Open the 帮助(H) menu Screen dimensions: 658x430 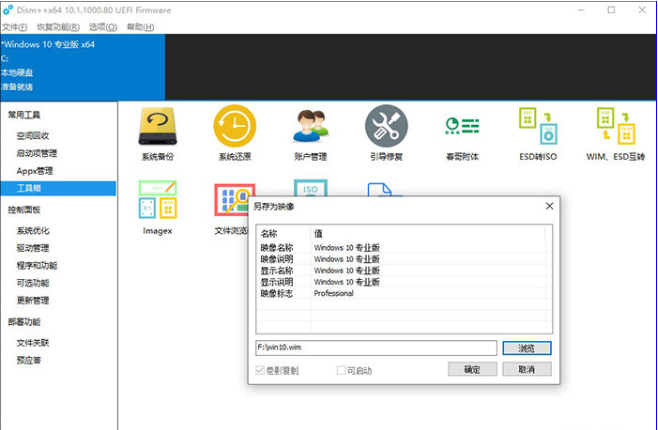click(x=140, y=27)
